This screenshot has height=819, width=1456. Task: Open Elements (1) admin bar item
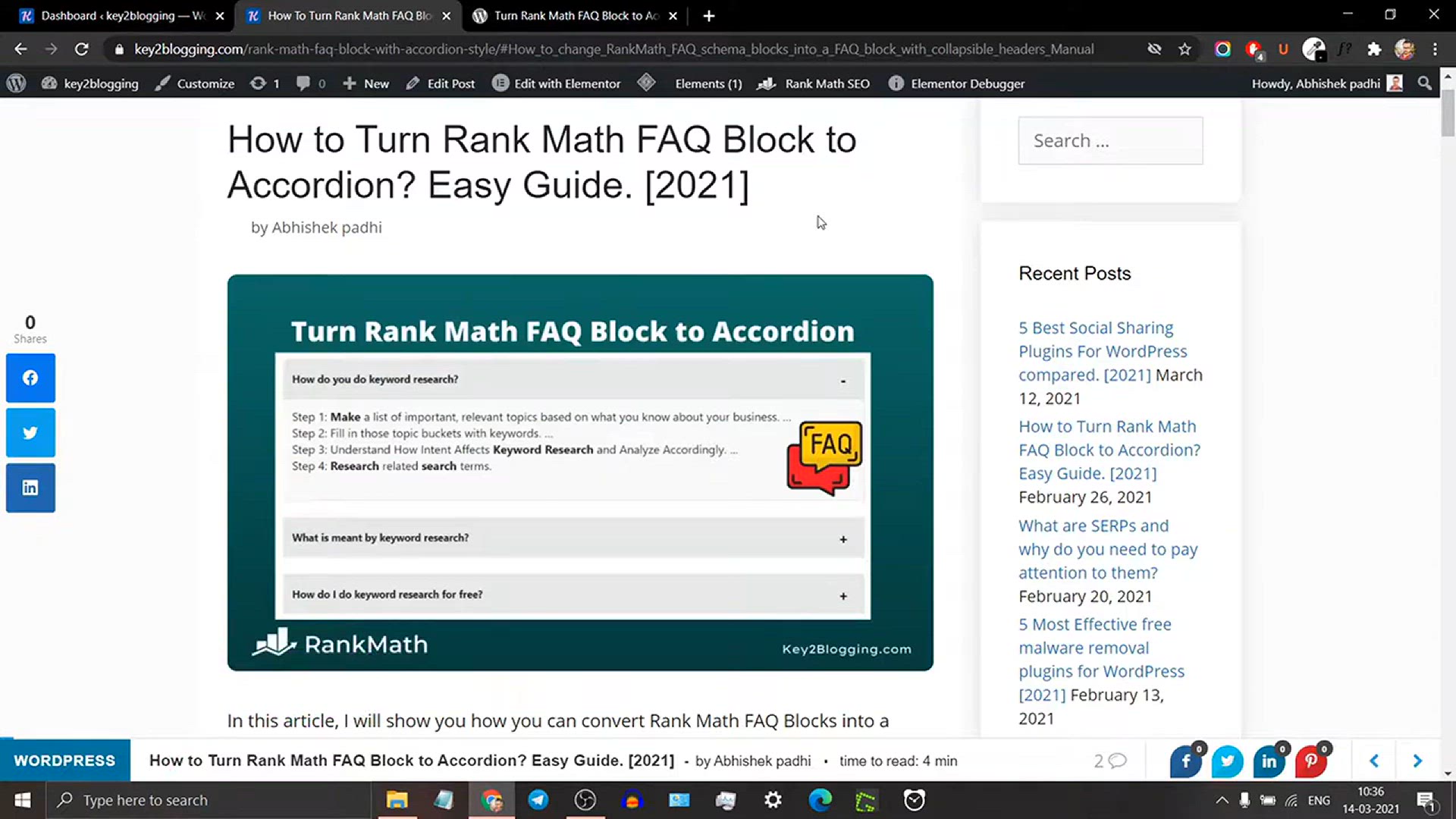(x=708, y=83)
